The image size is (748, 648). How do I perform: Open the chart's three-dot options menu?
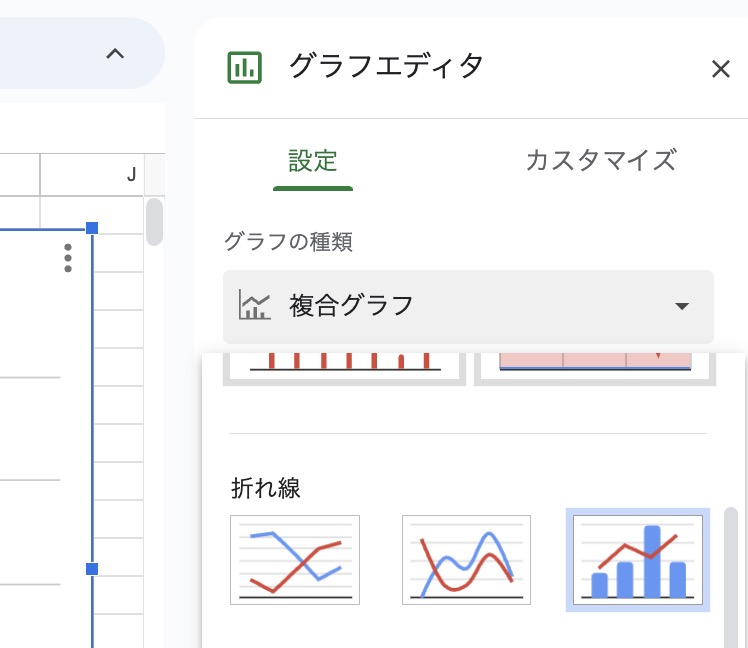click(x=68, y=258)
